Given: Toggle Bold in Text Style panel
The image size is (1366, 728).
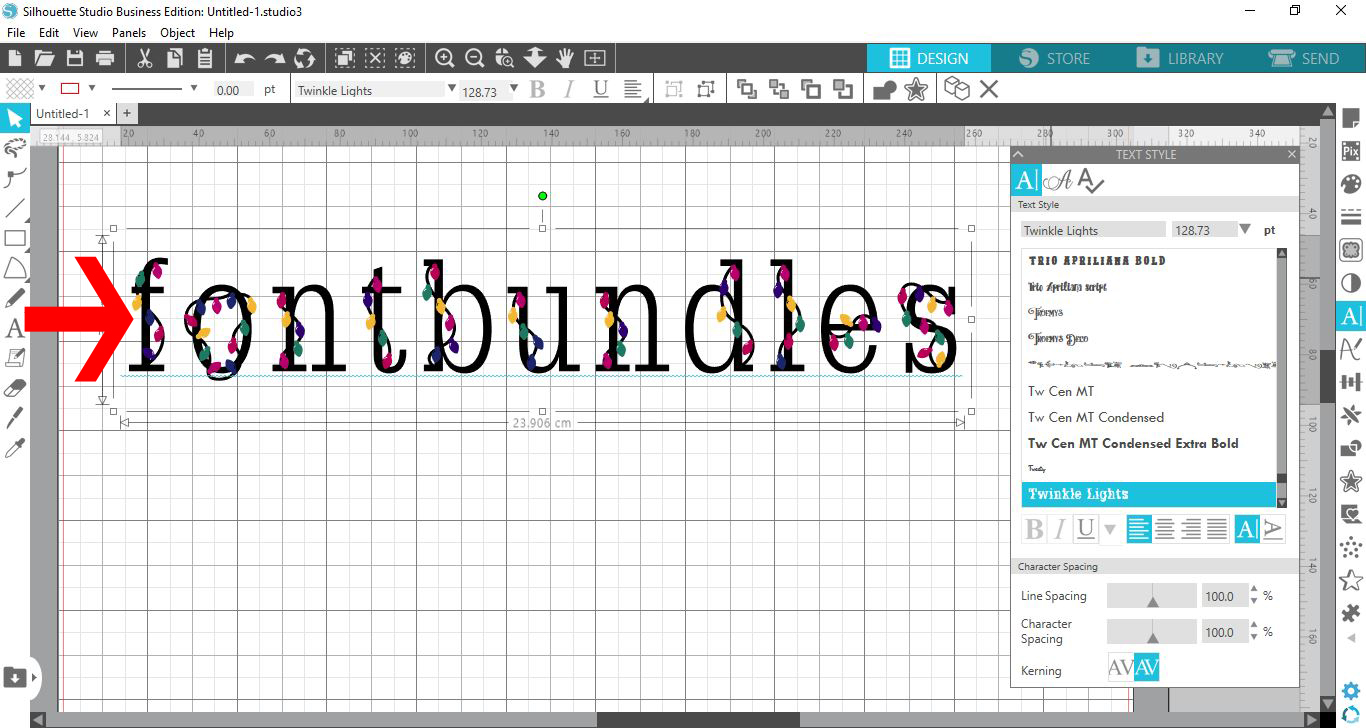Looking at the screenshot, I should coord(1034,528).
